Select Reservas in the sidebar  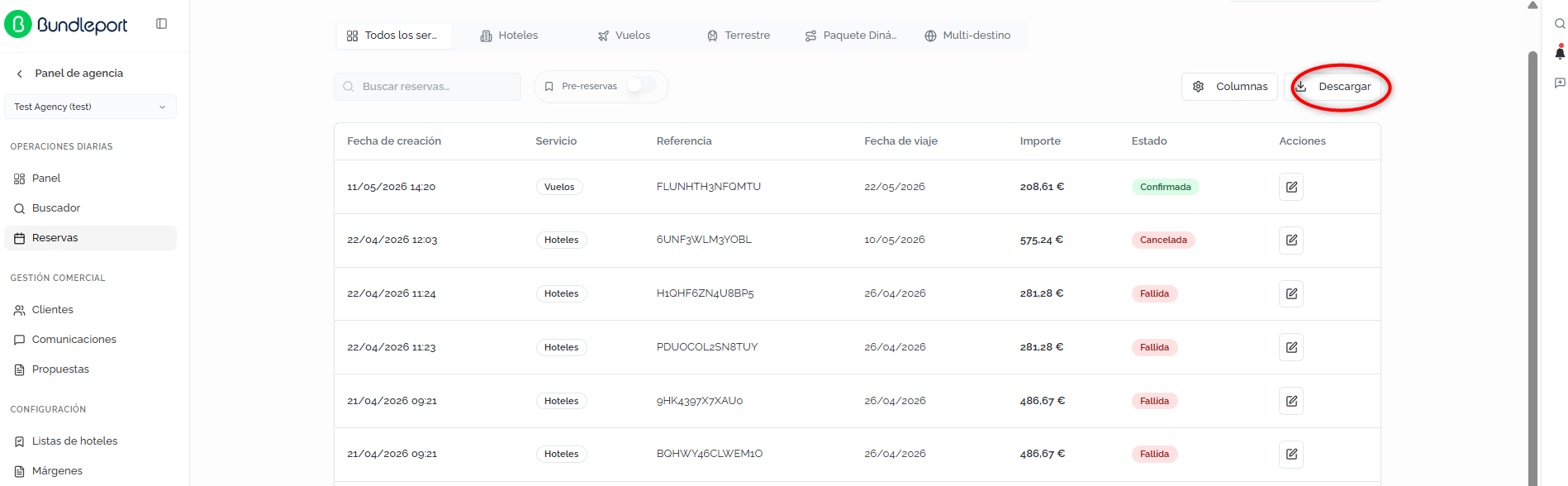(90, 238)
